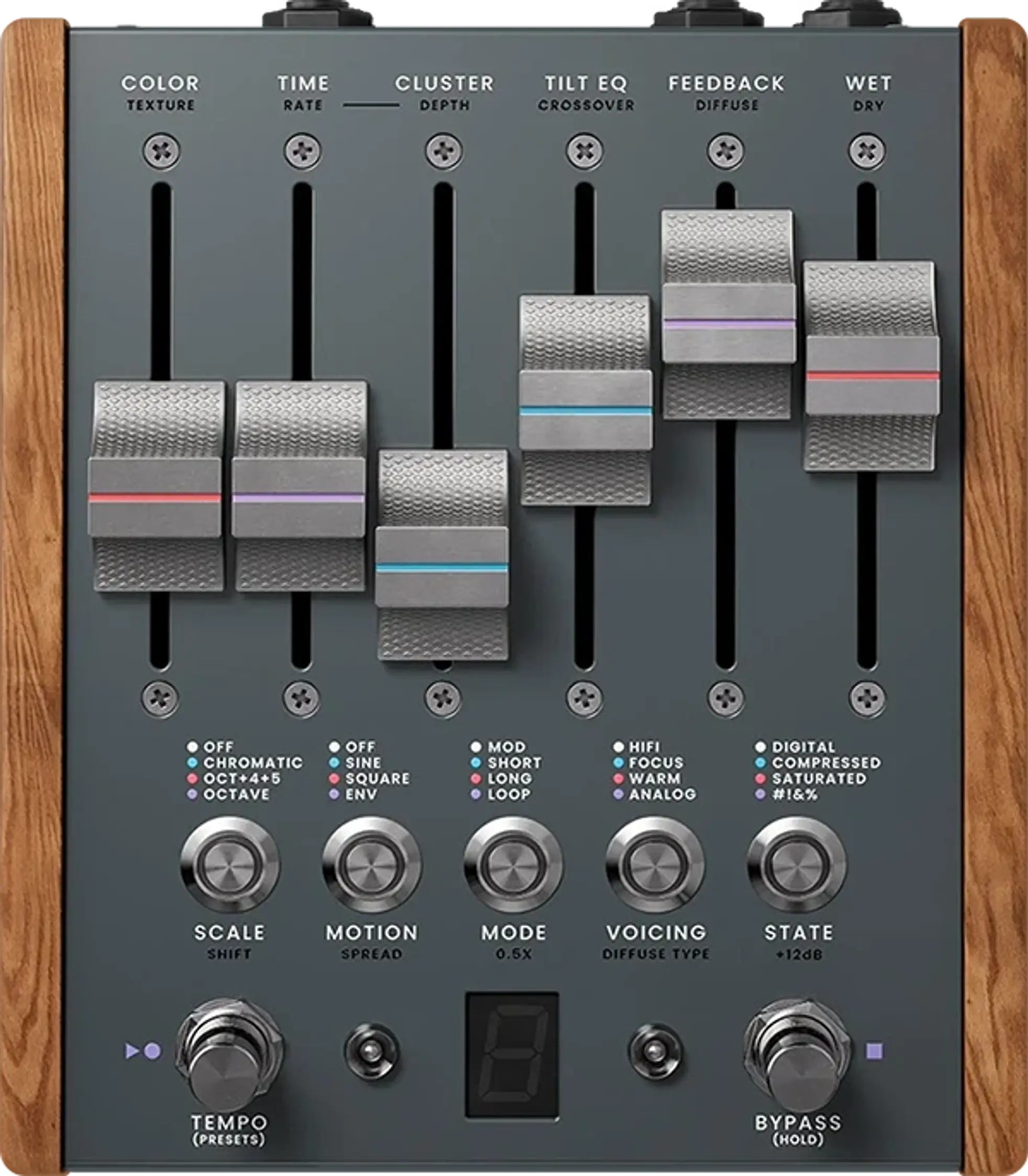1028x1176 pixels.
Task: Stomp the BYPASS footswitch
Action: pos(796,1056)
